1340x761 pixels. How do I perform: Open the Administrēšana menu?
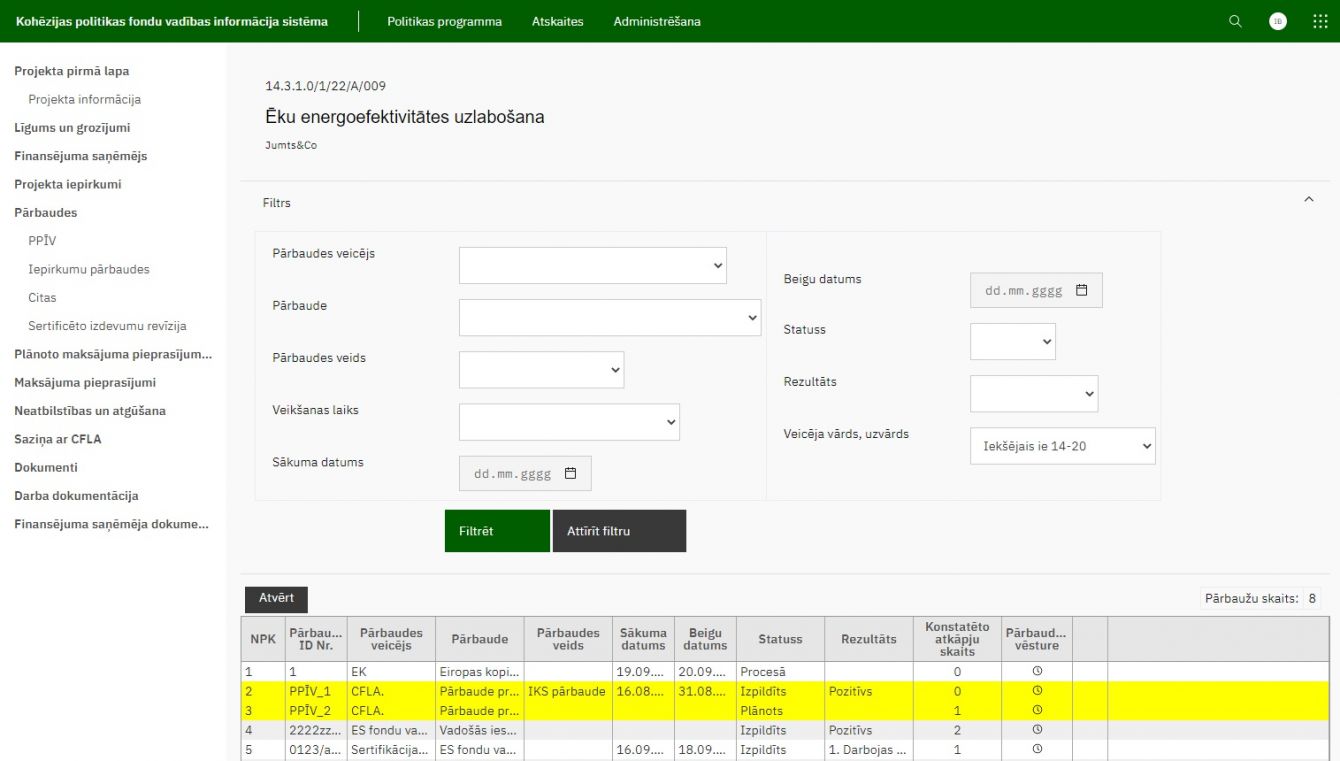[657, 21]
